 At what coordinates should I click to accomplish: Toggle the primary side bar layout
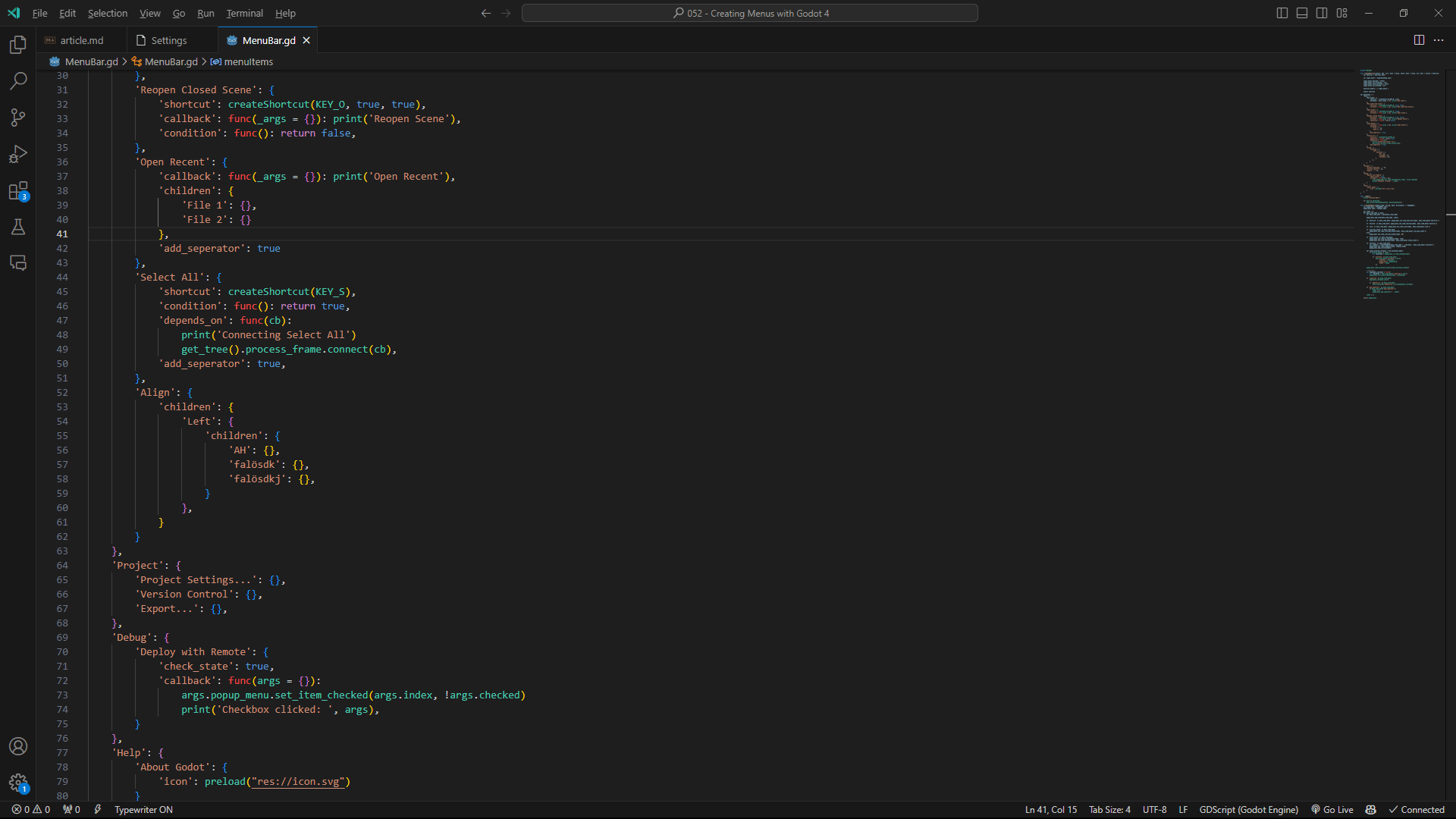(x=1282, y=13)
